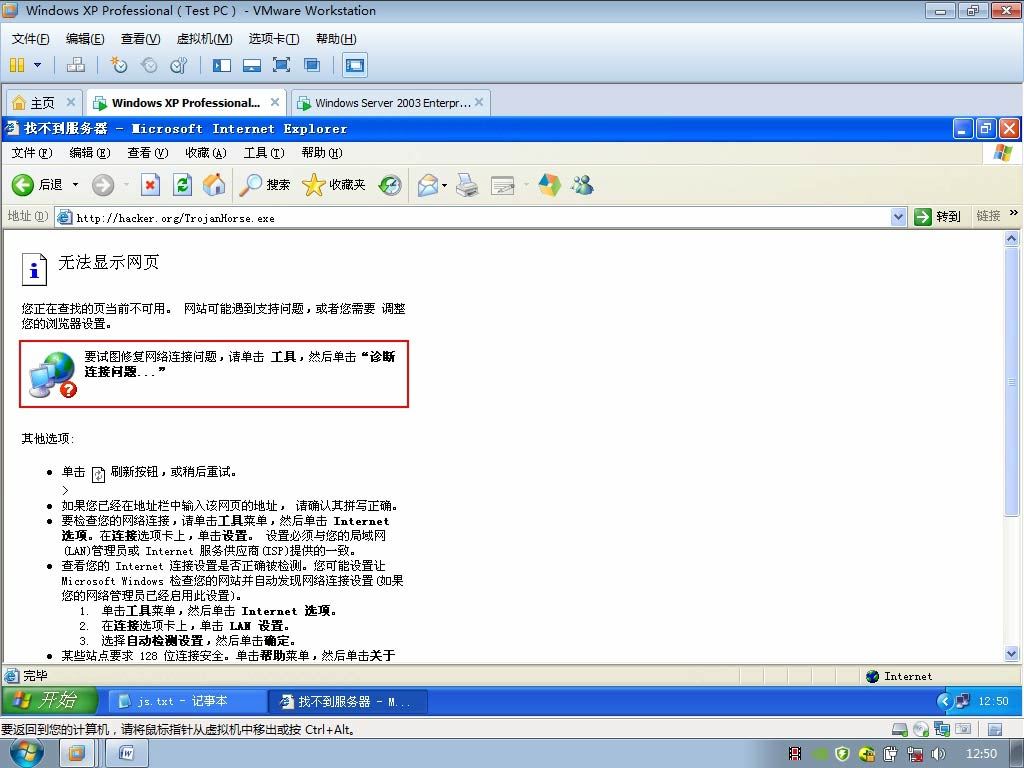
Task: Click the IE forward arrow button
Action: (103, 185)
